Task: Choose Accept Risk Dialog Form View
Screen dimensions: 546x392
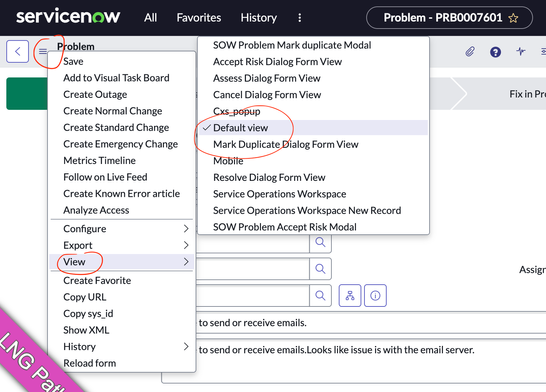Action: tap(313, 62)
